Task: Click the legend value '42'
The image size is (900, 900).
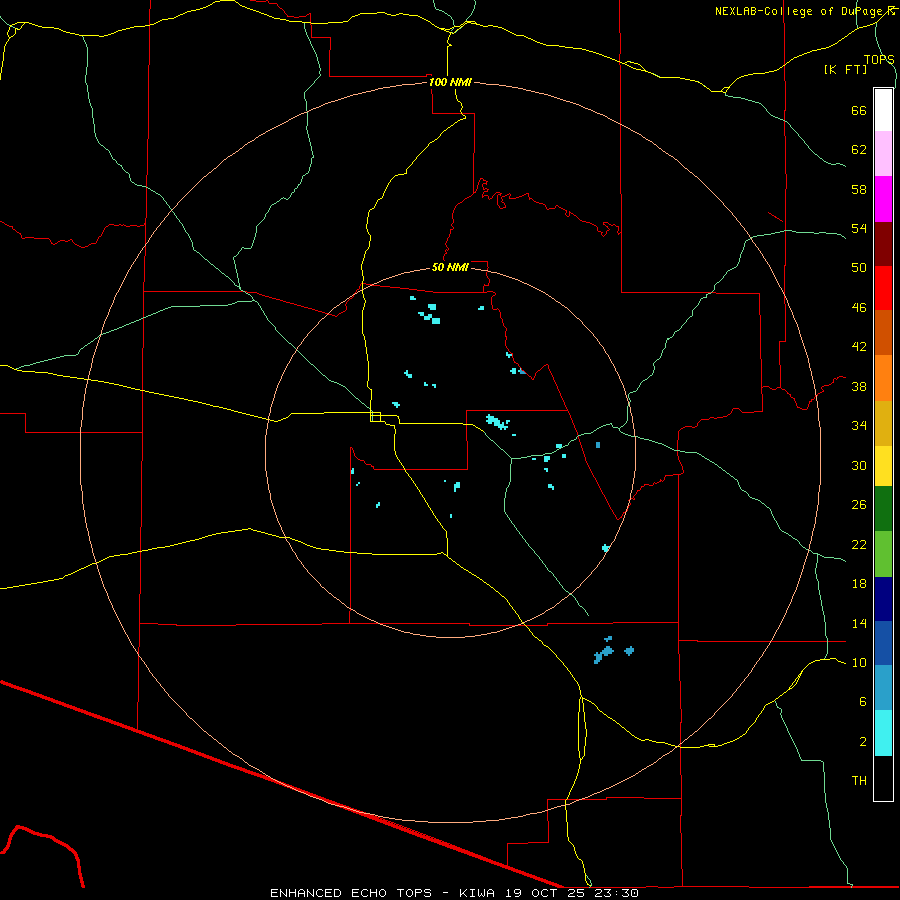Action: (859, 346)
